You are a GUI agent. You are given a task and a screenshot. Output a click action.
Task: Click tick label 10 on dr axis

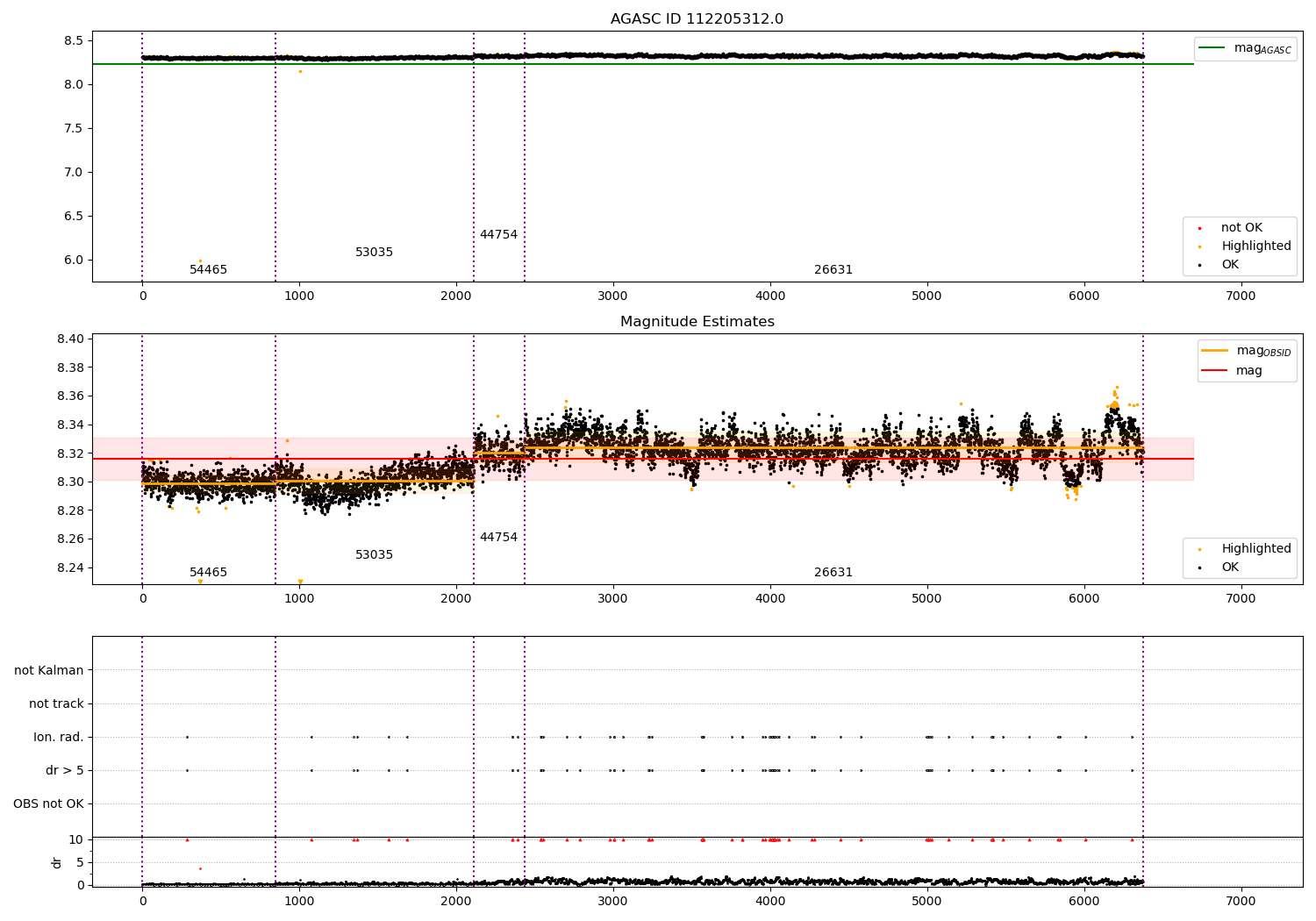click(x=76, y=840)
